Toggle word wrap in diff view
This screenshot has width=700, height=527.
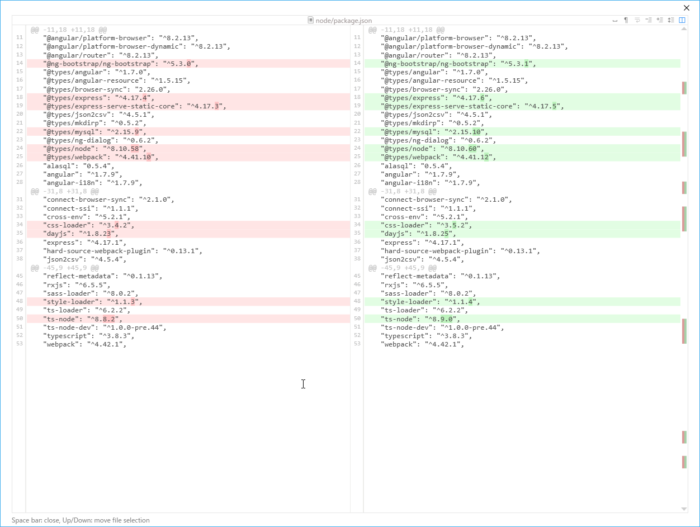pyautogui.click(x=637, y=20)
